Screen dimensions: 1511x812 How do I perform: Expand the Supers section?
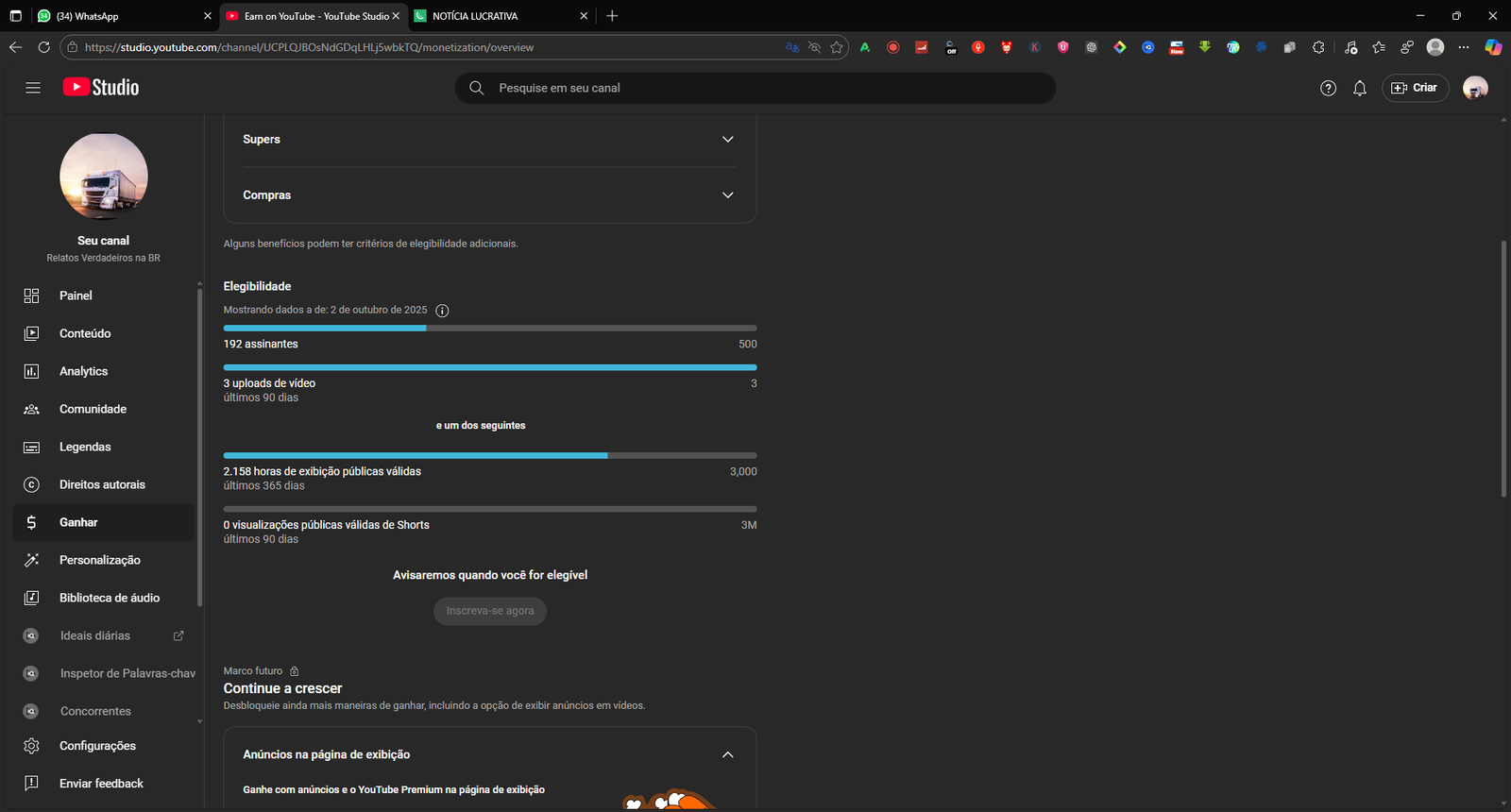coord(727,139)
